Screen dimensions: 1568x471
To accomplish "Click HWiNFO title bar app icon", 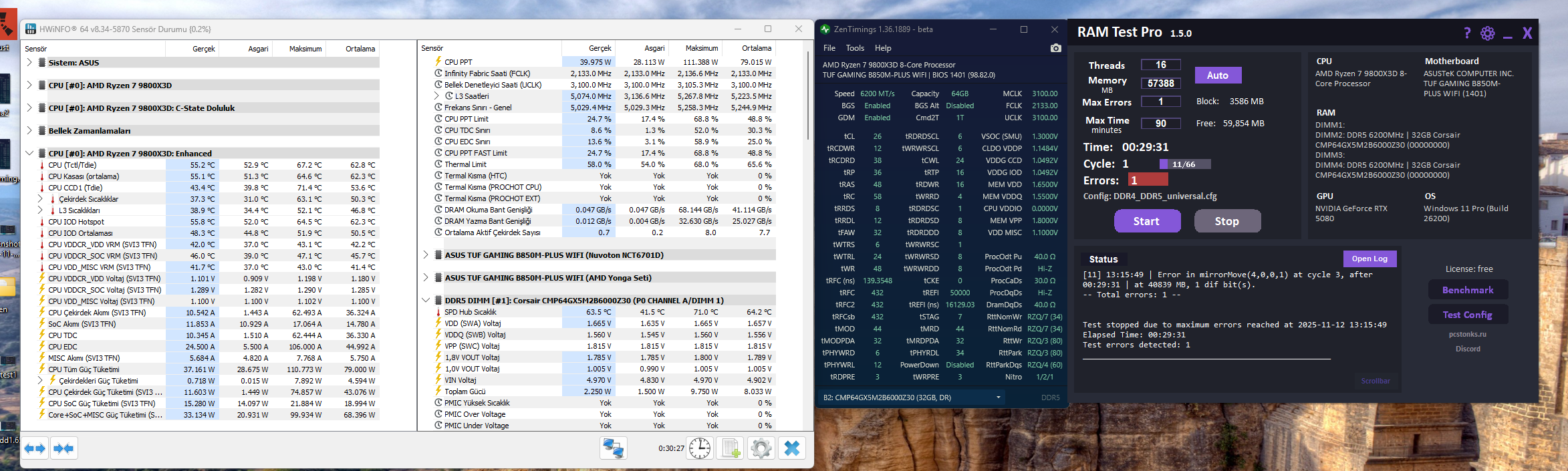I will [x=31, y=29].
